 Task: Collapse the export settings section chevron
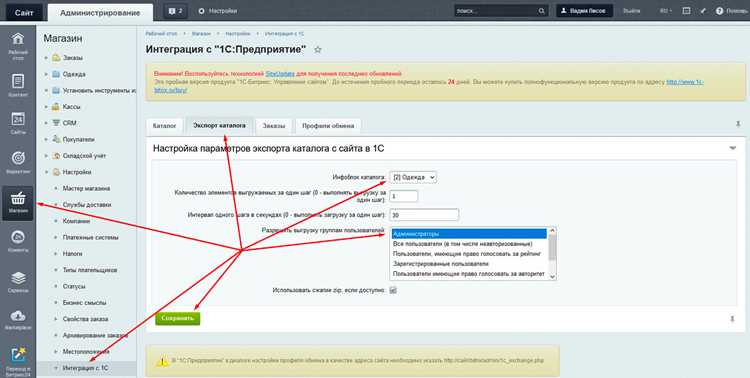click(732, 148)
